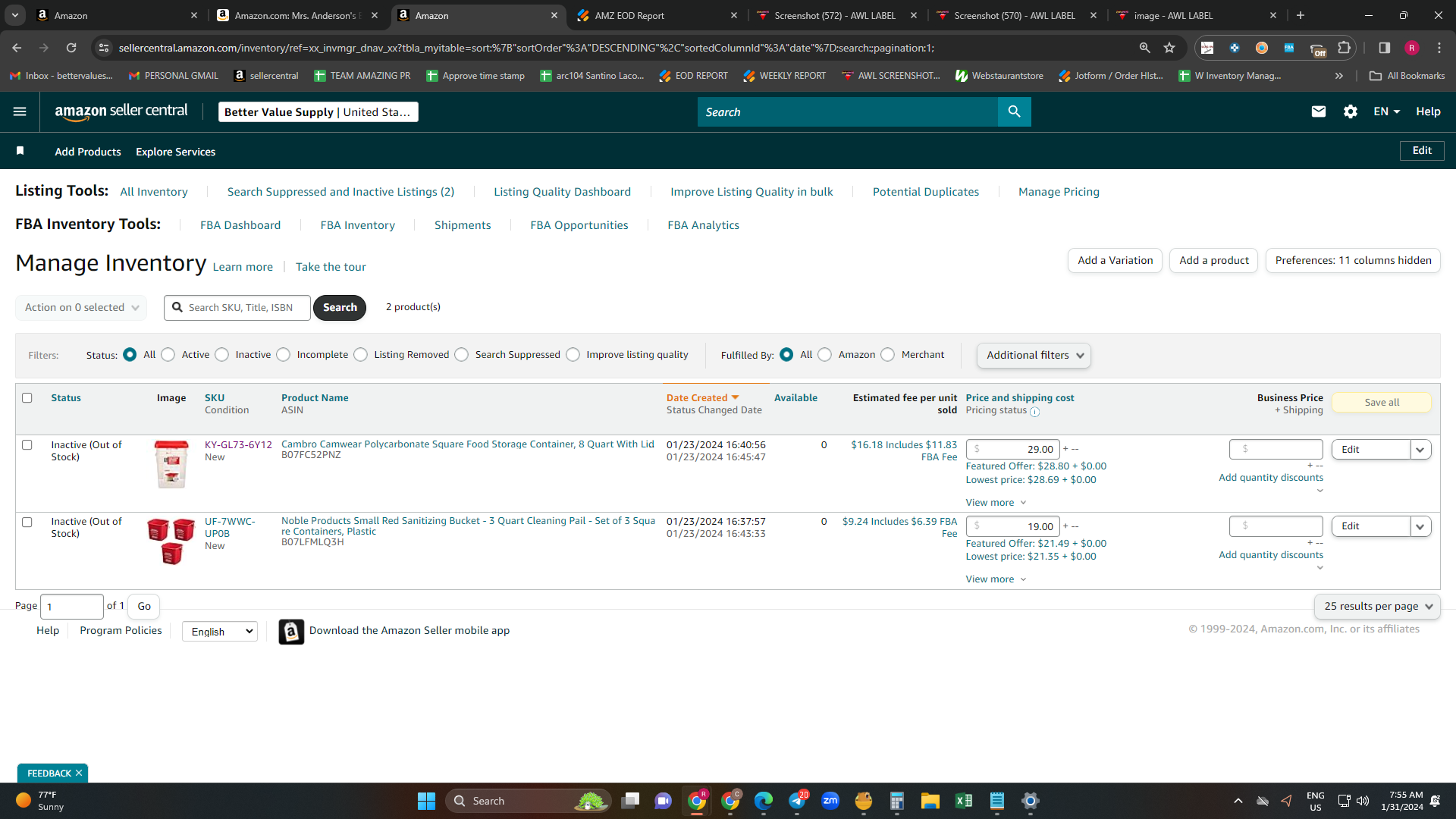Open the Cambro Camwear product name link
Screen dimensions: 1456x819
(x=468, y=444)
